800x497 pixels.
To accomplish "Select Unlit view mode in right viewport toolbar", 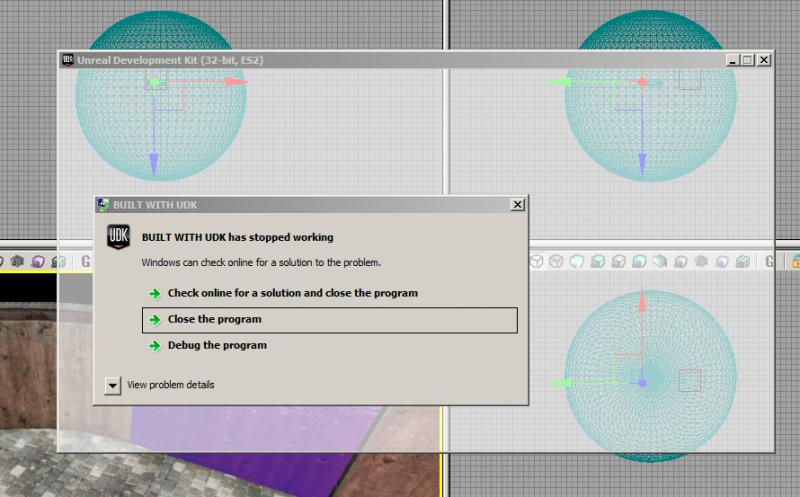I will [x=577, y=262].
